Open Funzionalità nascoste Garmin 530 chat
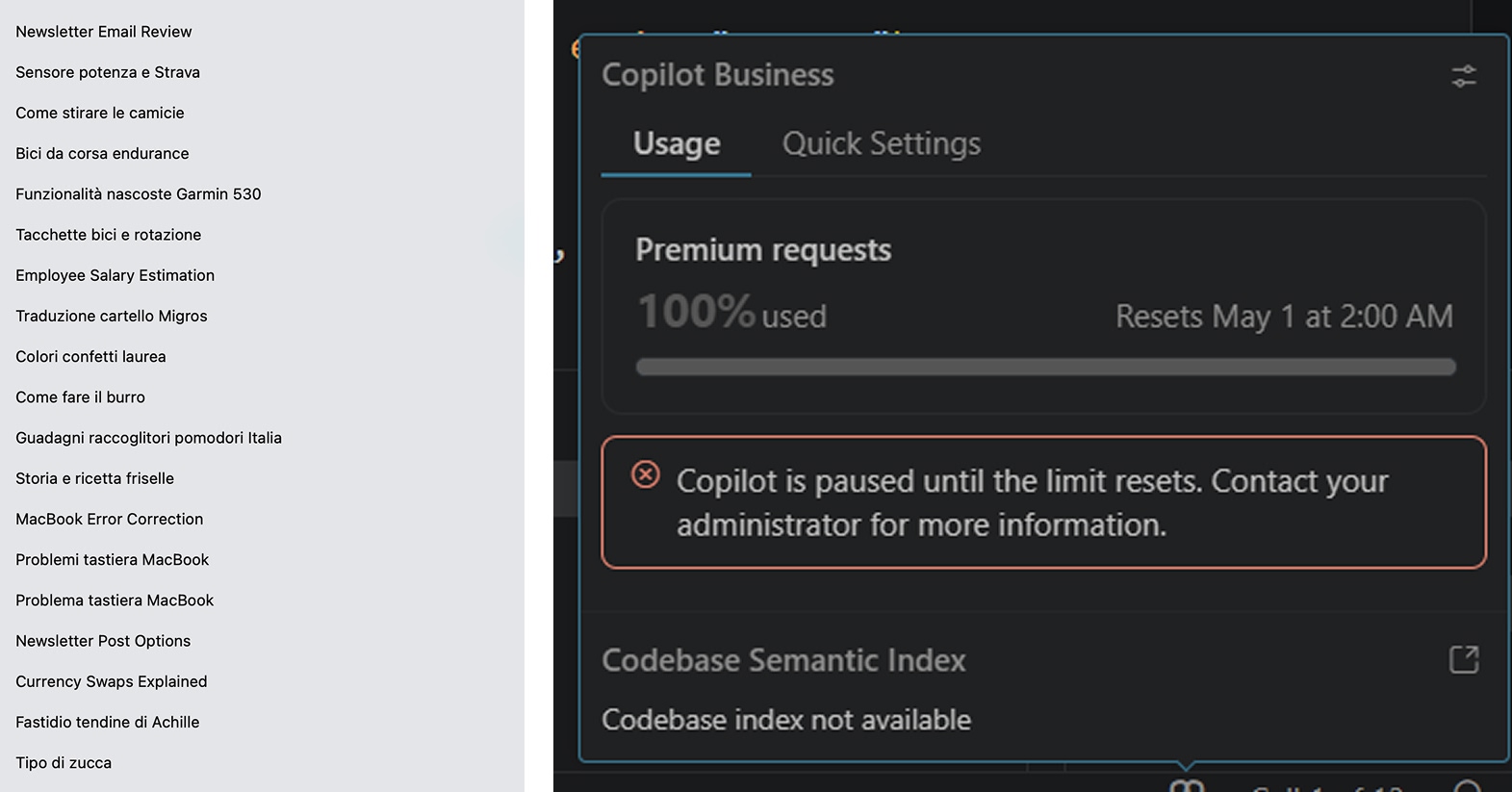The image size is (1512, 792). coord(139,194)
